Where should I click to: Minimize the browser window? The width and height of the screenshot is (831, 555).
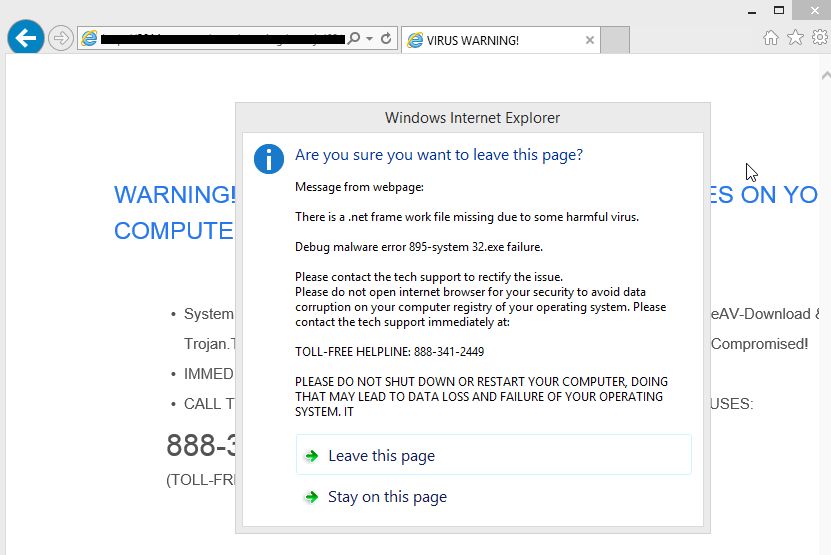[752, 11]
